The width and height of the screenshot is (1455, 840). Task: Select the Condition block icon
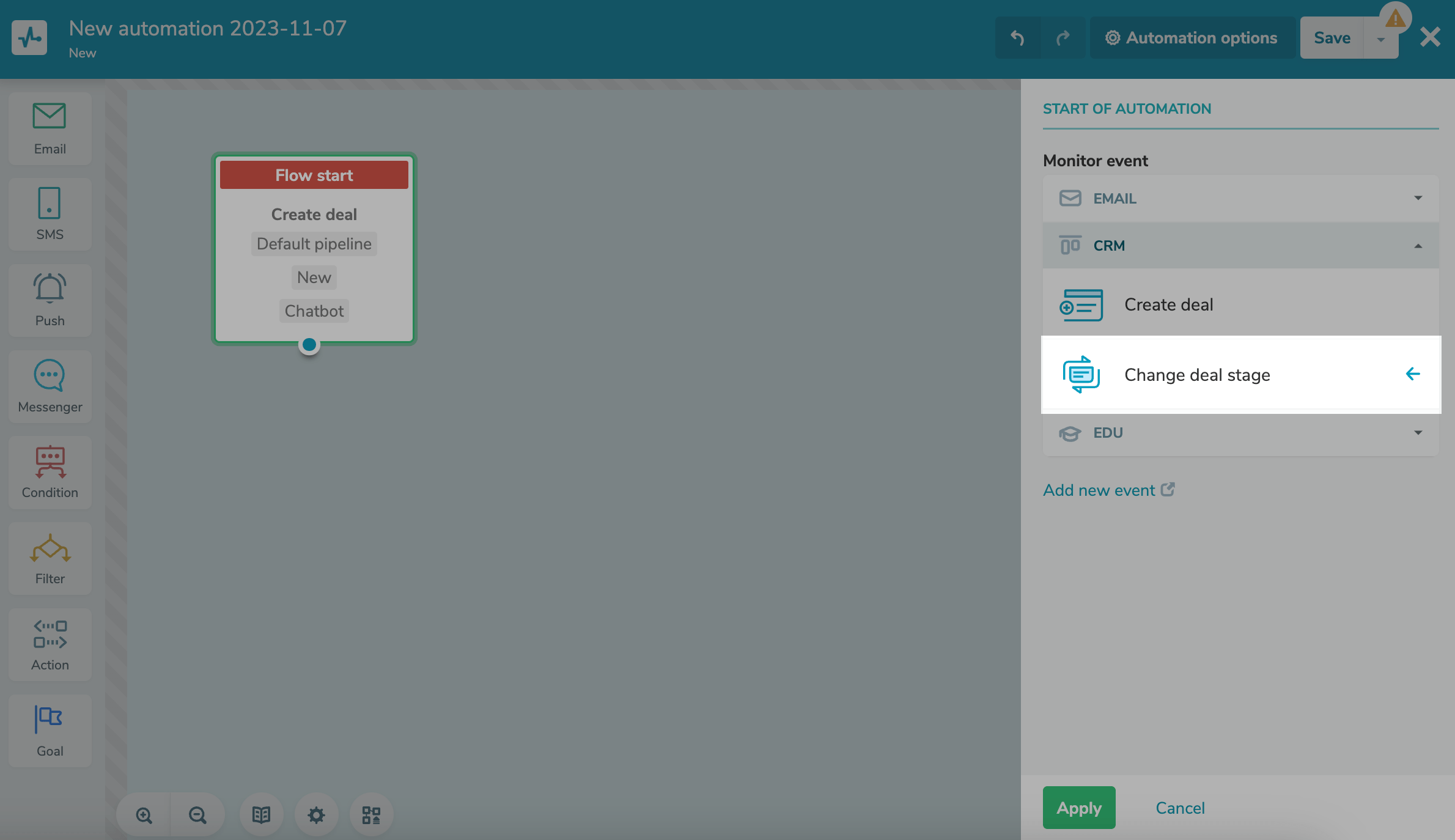(x=50, y=472)
